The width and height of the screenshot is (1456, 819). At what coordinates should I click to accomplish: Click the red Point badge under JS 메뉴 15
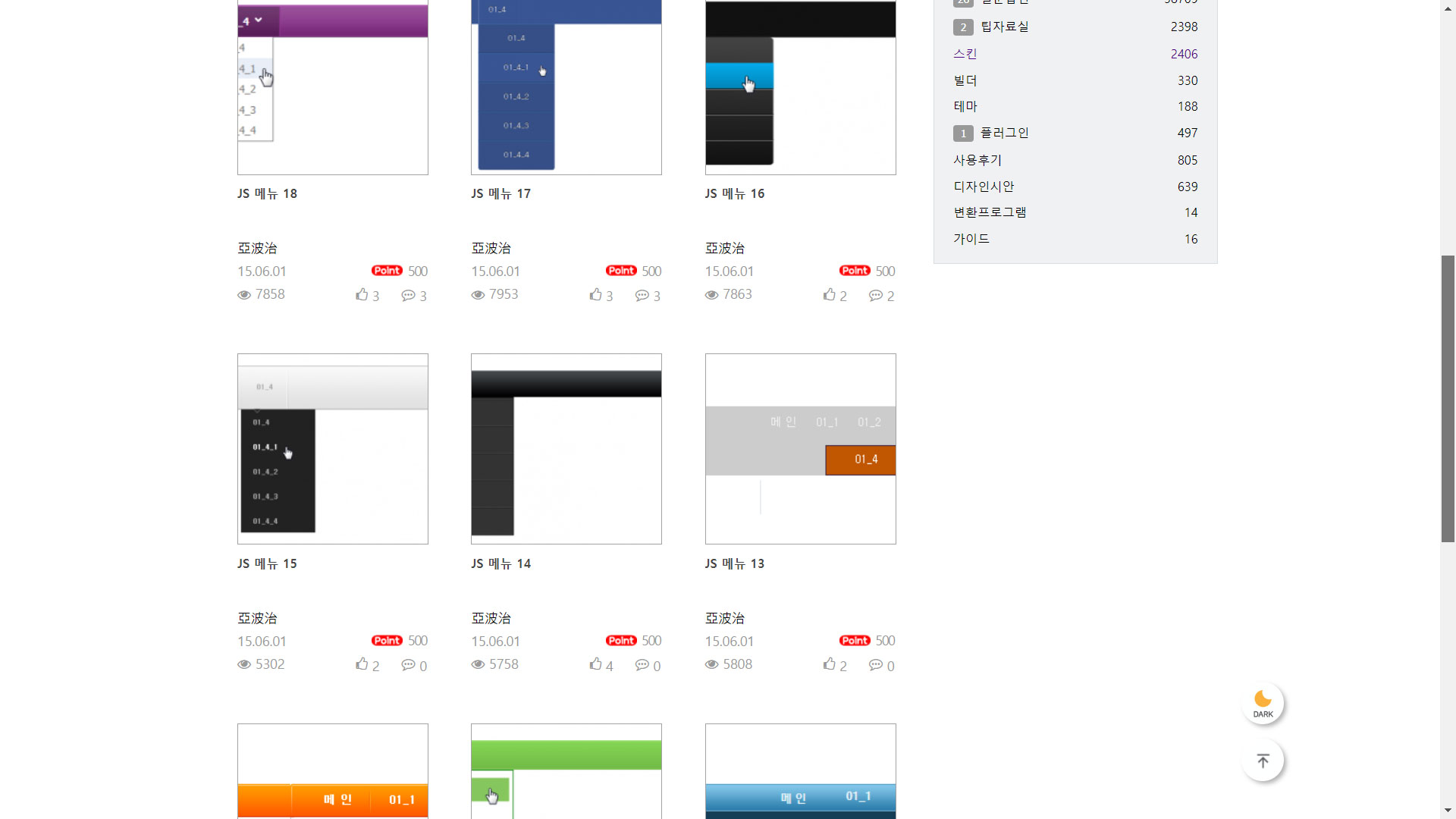[x=387, y=641]
